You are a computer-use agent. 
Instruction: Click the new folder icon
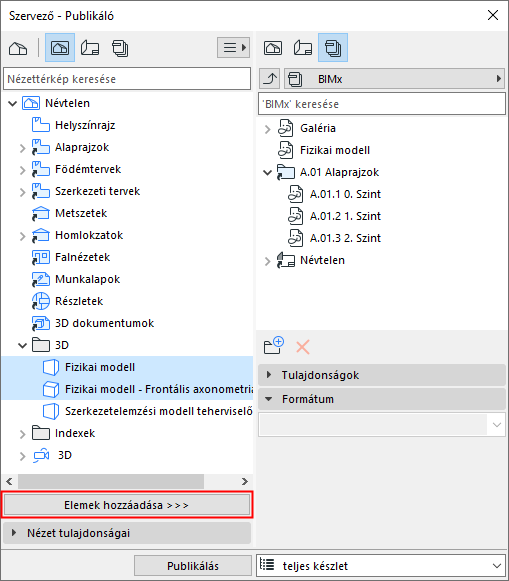click(x=274, y=346)
